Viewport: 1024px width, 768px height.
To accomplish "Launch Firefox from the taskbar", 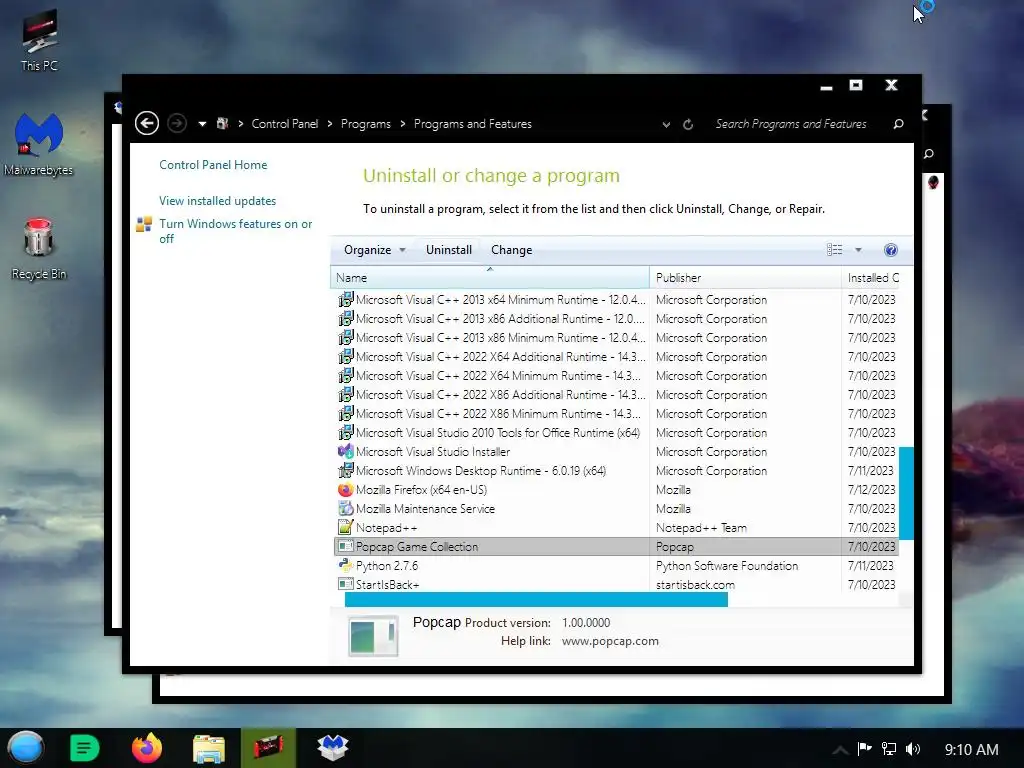I will pos(147,748).
